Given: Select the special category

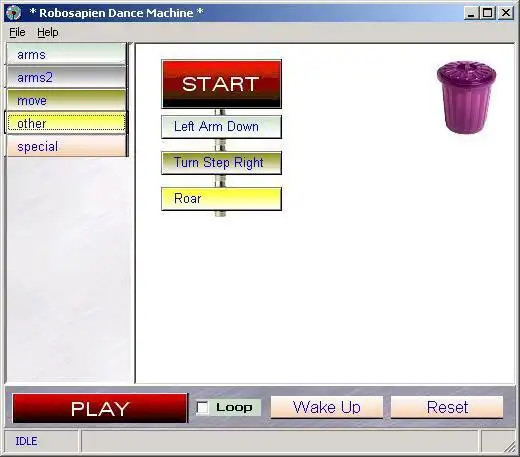Looking at the screenshot, I should click(66, 146).
